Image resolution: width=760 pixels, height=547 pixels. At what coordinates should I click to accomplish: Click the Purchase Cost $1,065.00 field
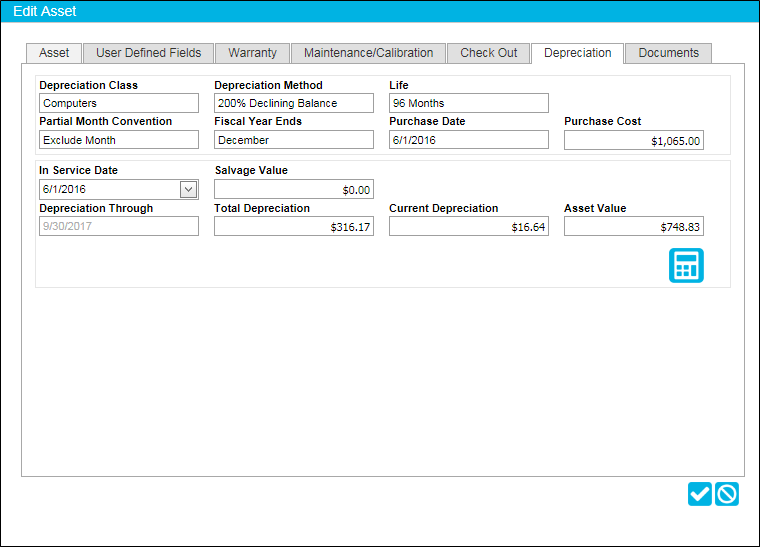(633, 140)
